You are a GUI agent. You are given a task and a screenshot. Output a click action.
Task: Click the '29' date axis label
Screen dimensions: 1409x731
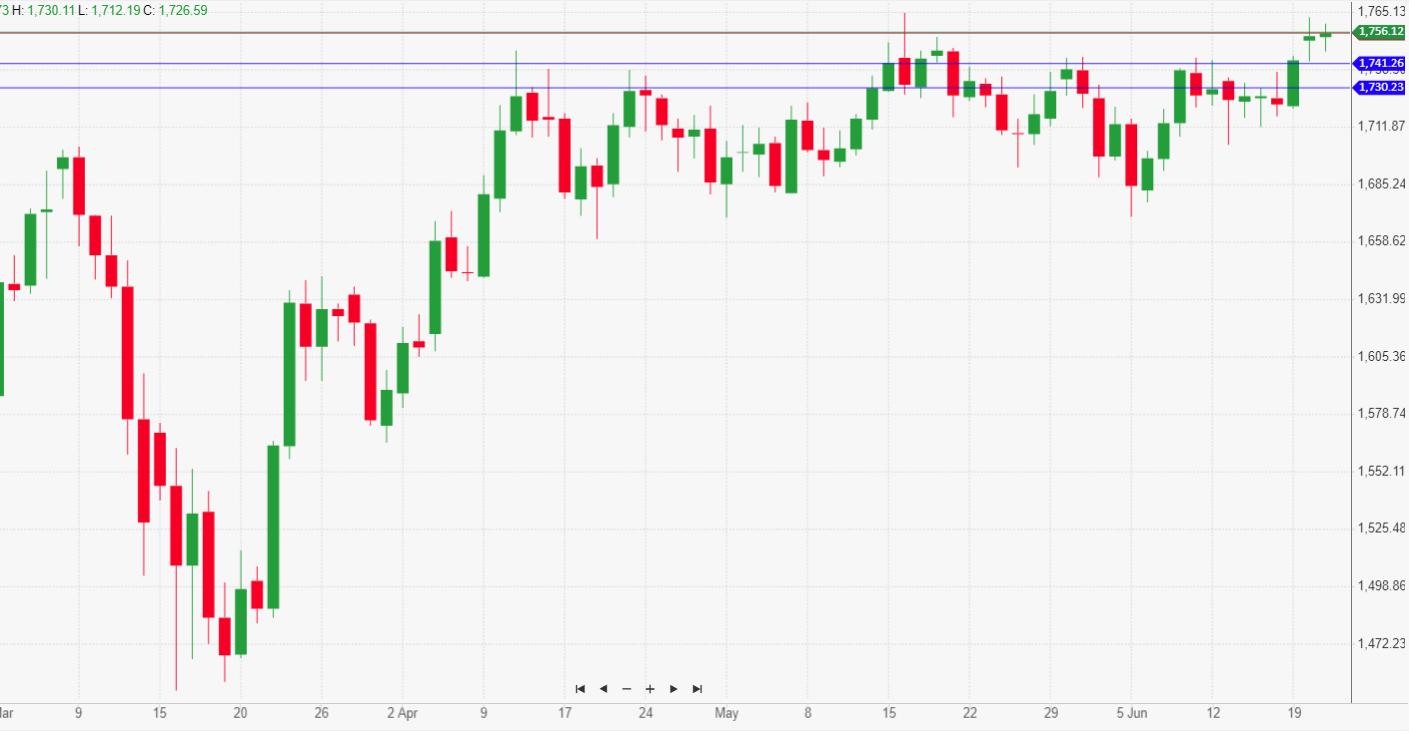pyautogui.click(x=1050, y=714)
